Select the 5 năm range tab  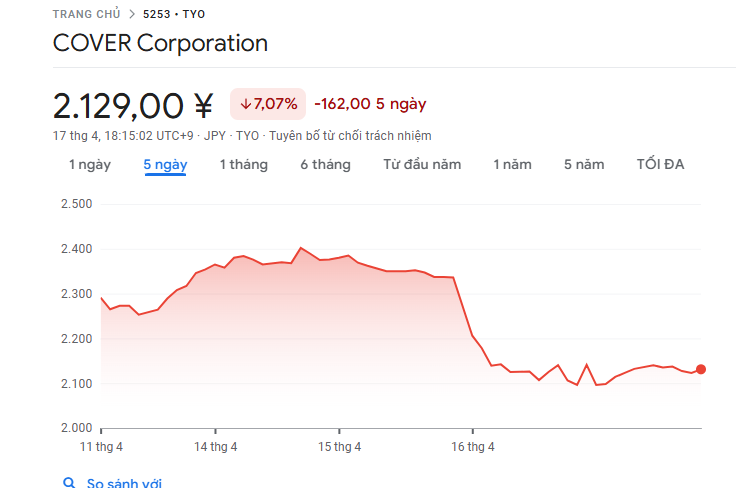(x=584, y=165)
